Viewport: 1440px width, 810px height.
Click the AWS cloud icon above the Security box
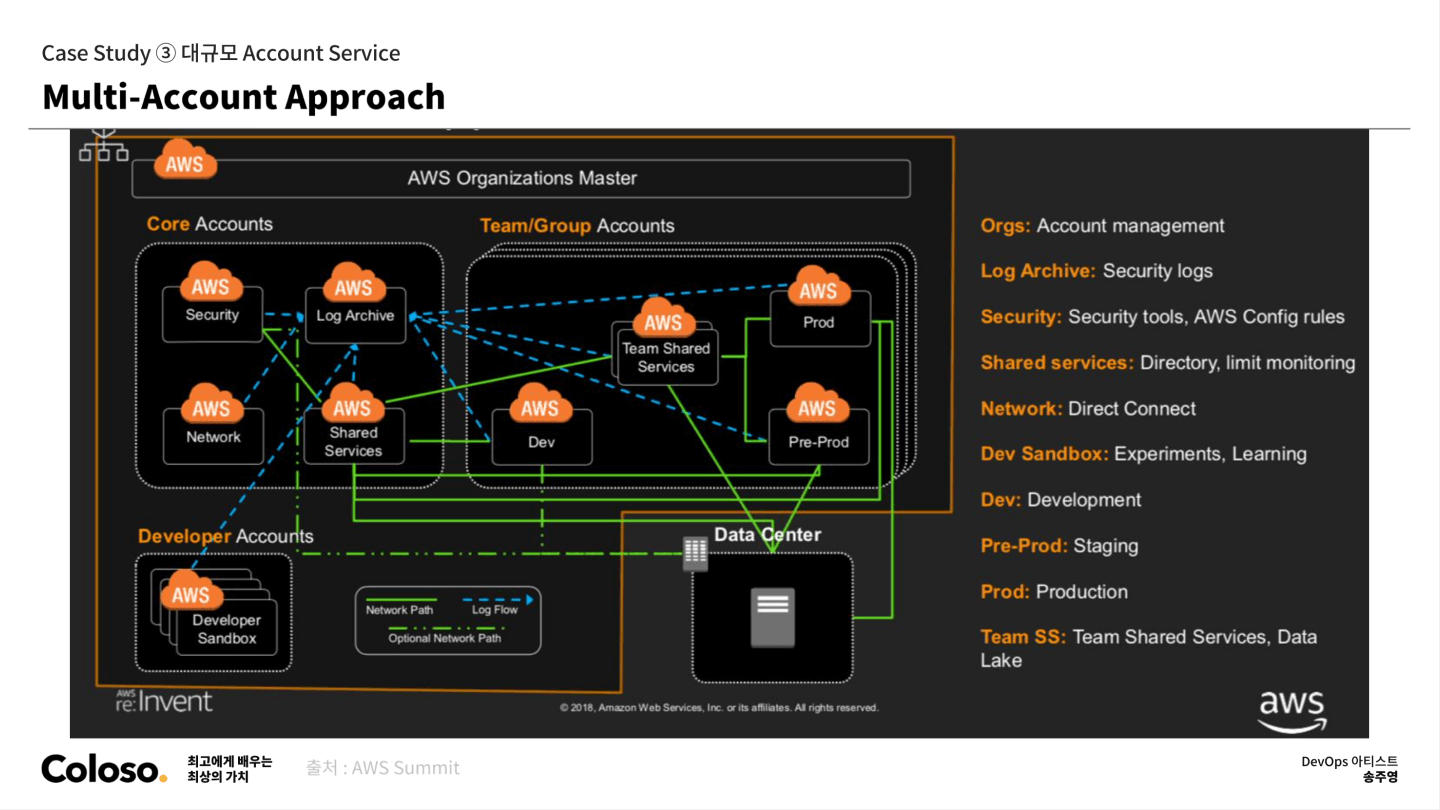(211, 283)
